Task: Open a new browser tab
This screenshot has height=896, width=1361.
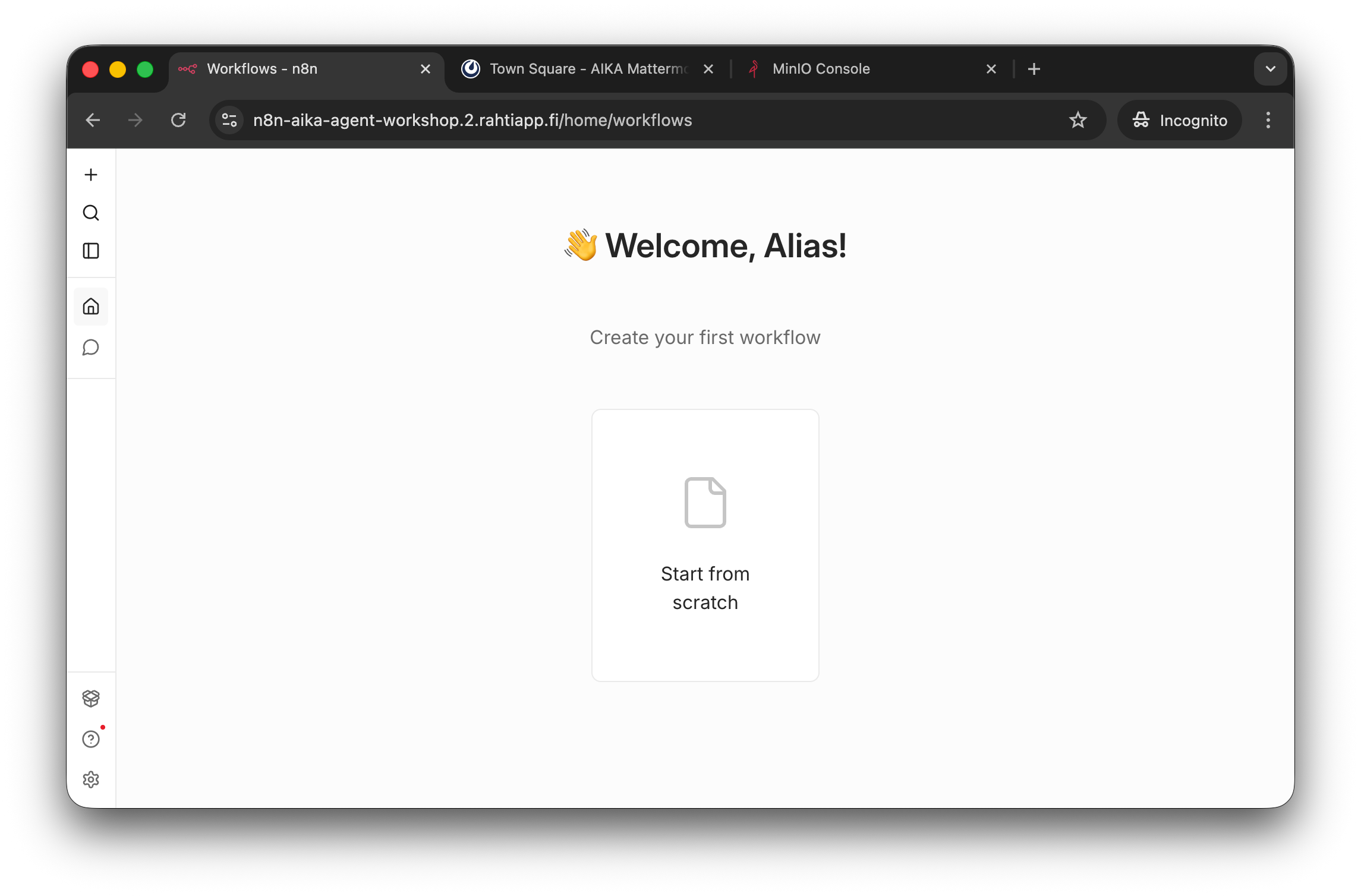Action: [x=1034, y=69]
